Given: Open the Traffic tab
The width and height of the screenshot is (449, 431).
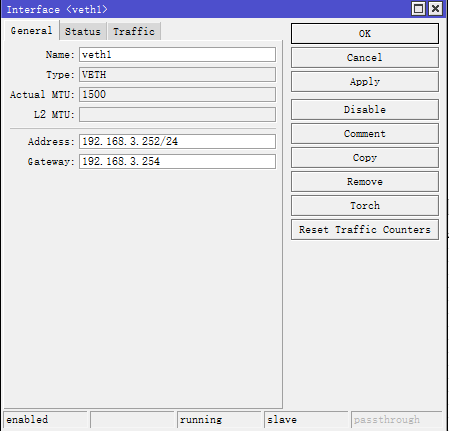Looking at the screenshot, I should (134, 32).
